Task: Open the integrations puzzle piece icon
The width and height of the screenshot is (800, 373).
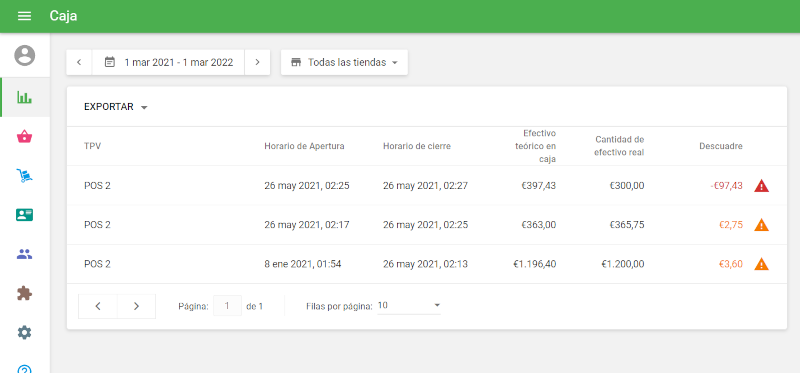Action: pyautogui.click(x=24, y=293)
